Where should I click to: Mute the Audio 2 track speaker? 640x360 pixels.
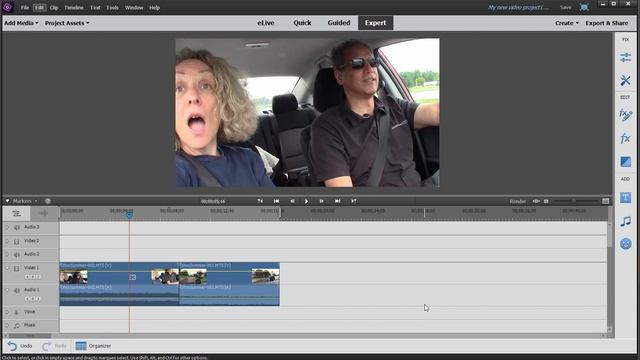click(x=17, y=255)
